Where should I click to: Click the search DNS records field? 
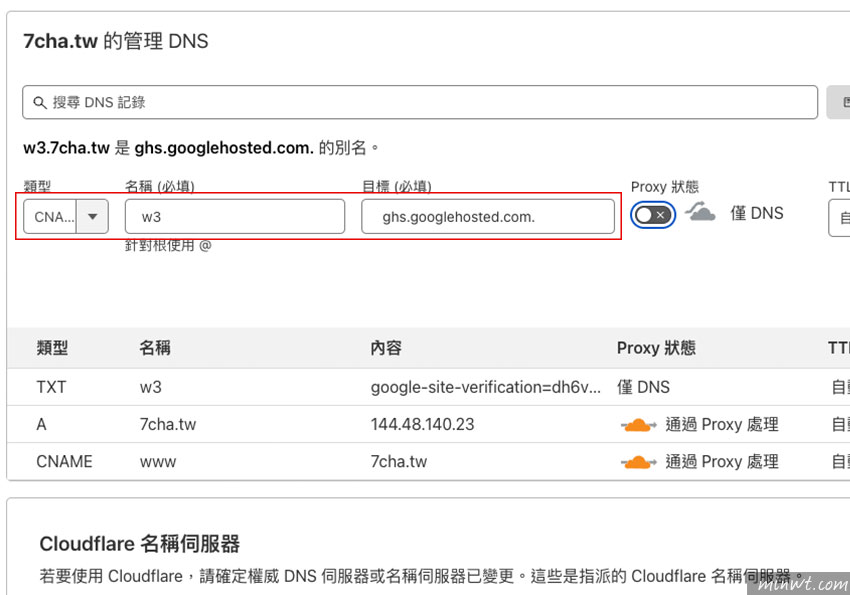pyautogui.click(x=420, y=102)
